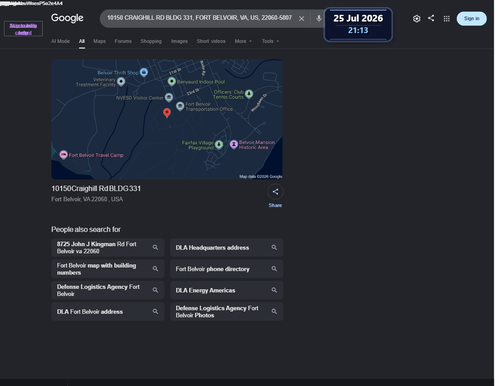500x386 pixels.
Task: Click the 10150 Craighill Rd BLDG 331 heading
Action: (96, 189)
